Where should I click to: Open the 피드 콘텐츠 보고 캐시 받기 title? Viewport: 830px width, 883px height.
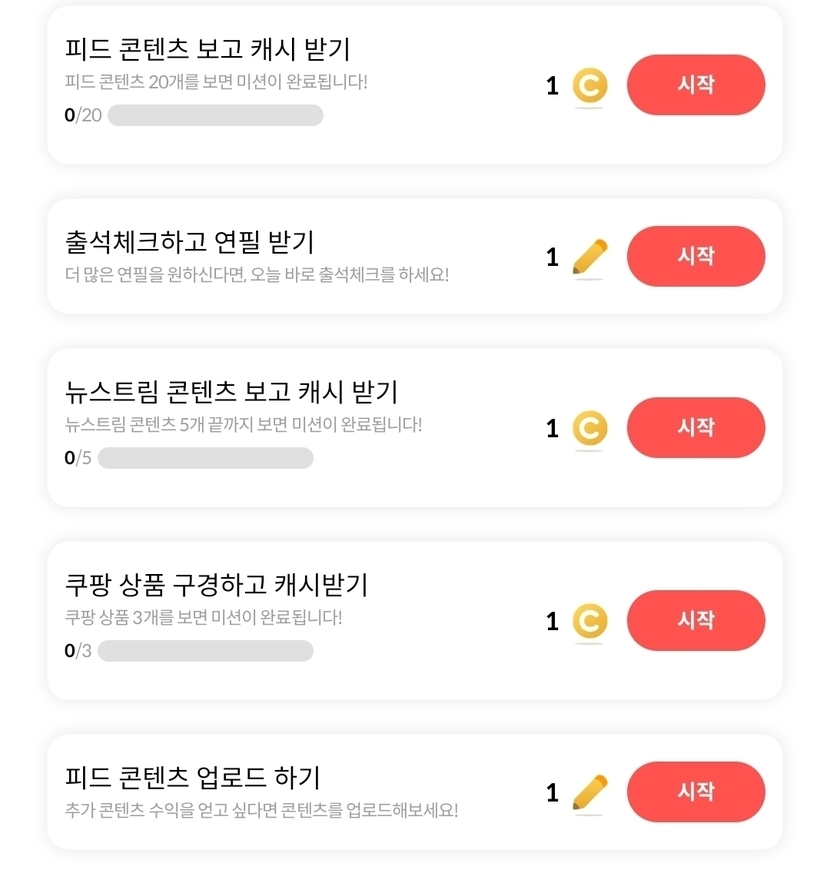pos(207,49)
